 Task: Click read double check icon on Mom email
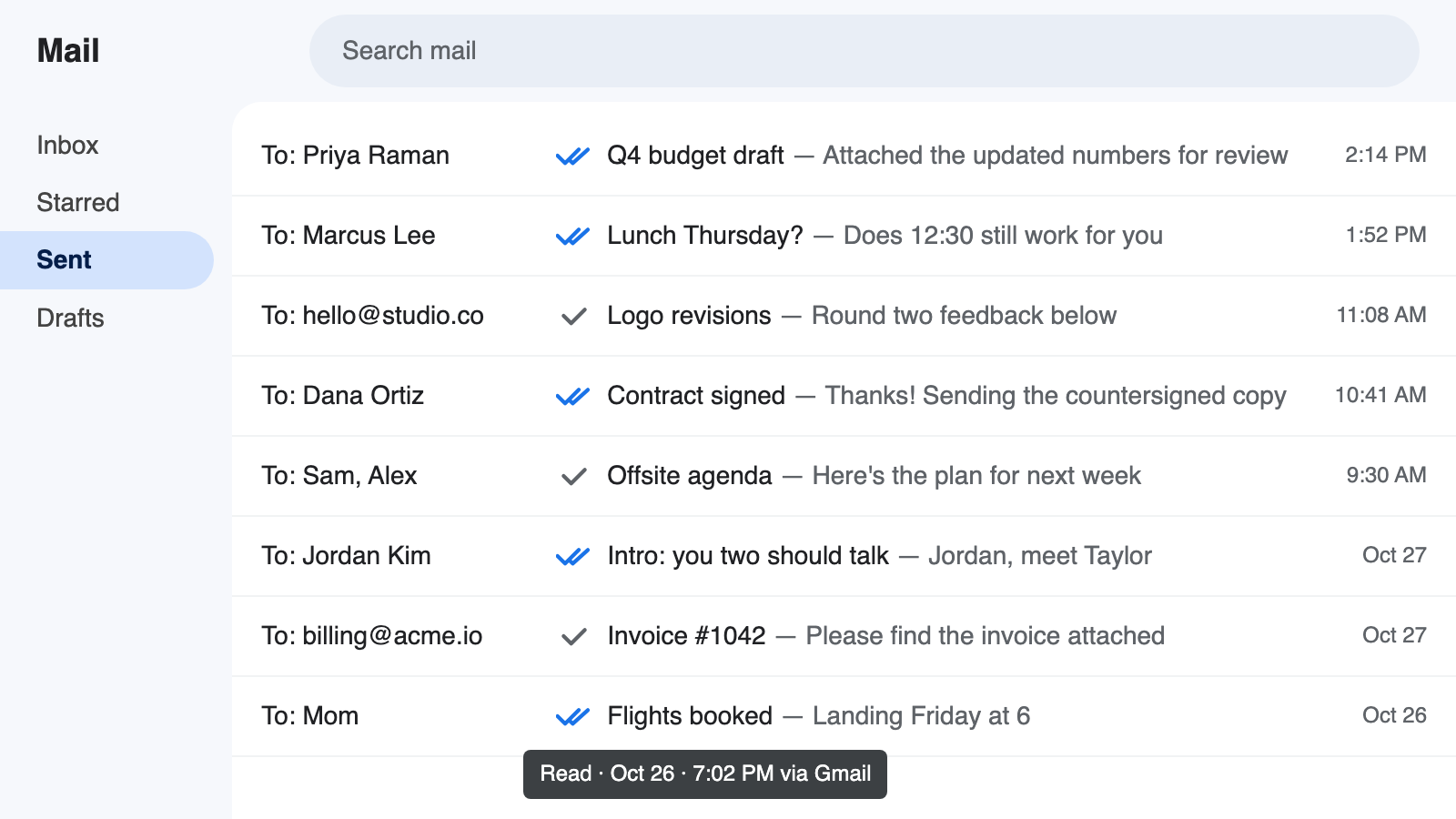pos(572,717)
